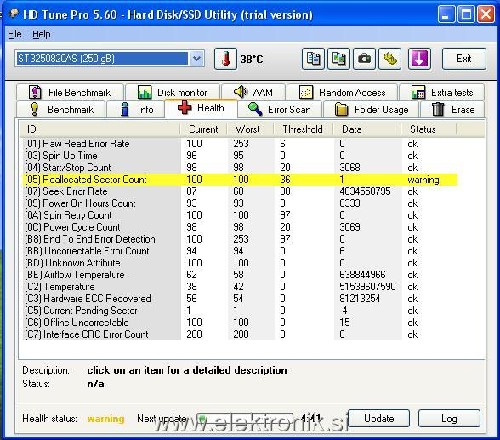The height and width of the screenshot is (440, 500).
Task: Maximize the HD Tune Pro window
Action: pos(466,15)
